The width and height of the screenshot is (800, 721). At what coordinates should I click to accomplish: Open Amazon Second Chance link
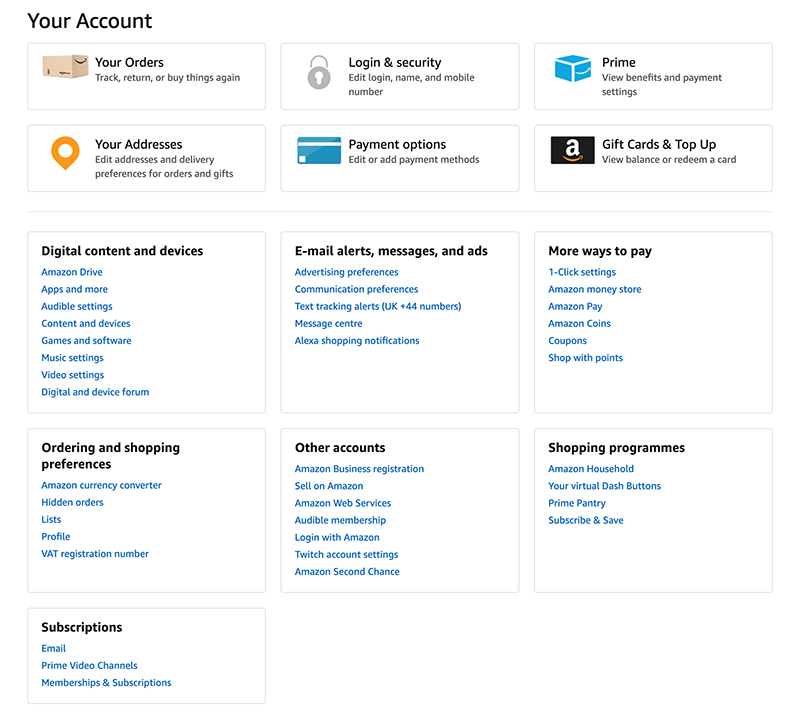click(347, 571)
